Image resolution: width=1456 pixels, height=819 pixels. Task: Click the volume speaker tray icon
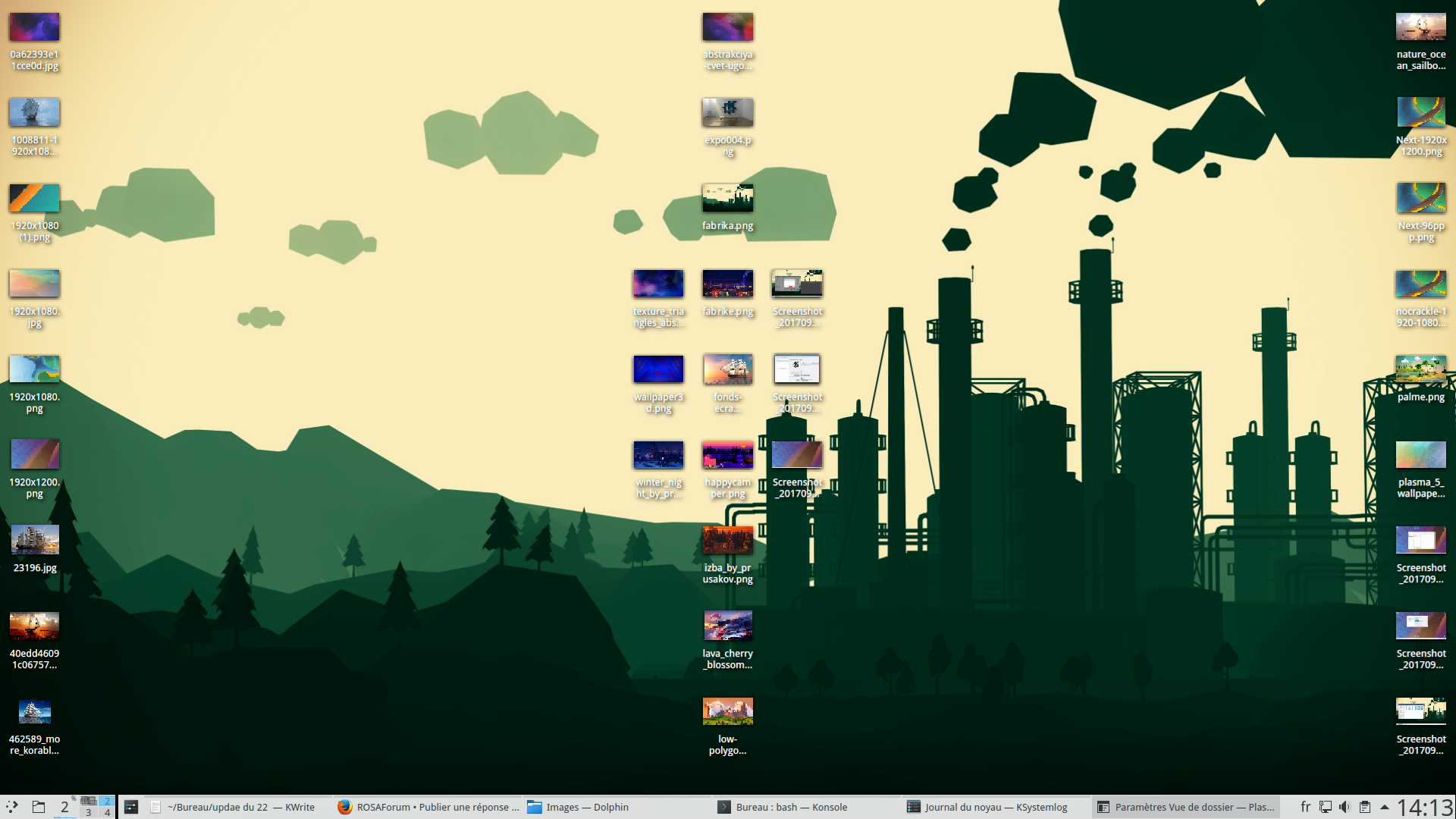1345,807
